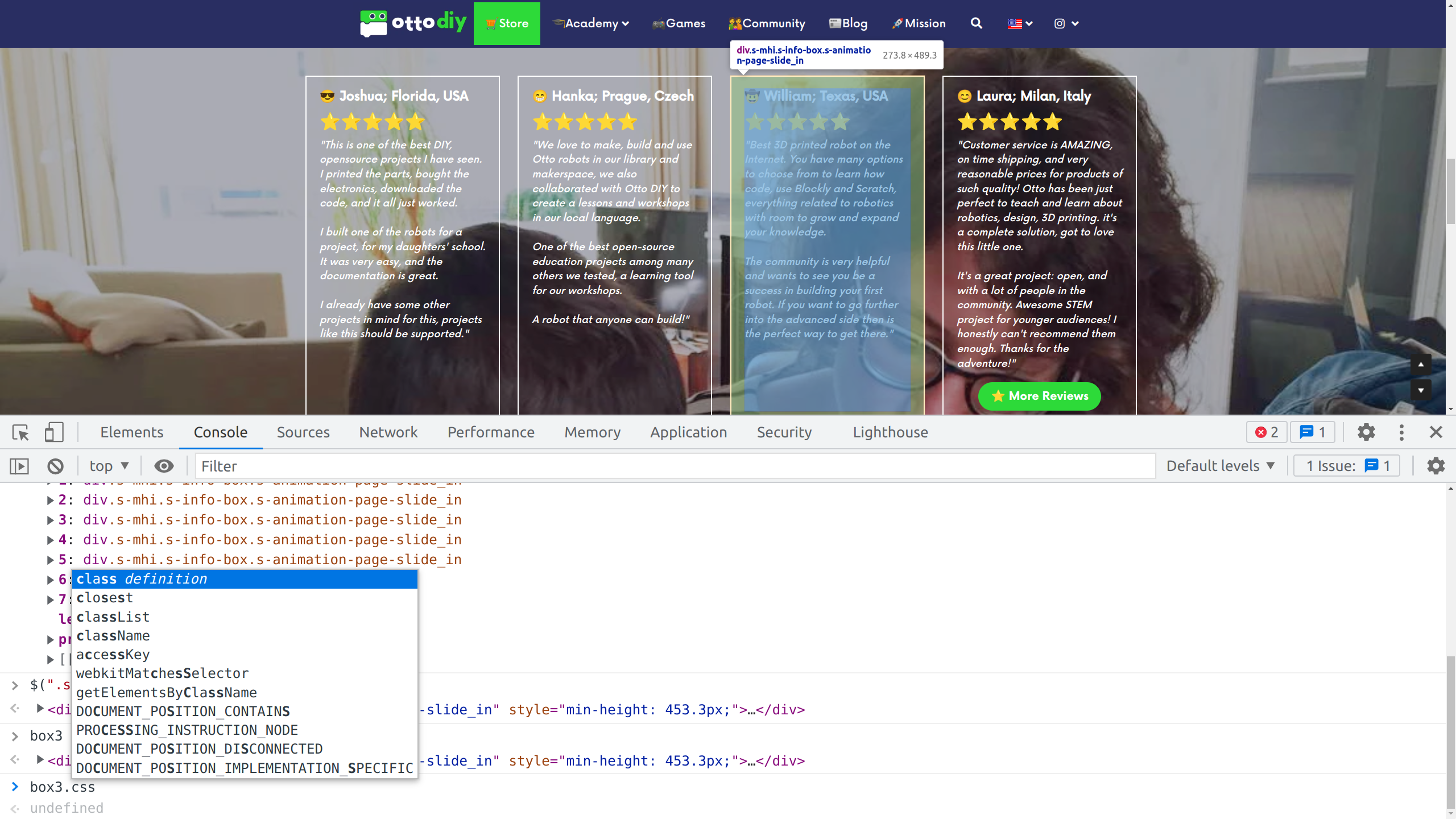This screenshot has height=819, width=1456.
Task: Click the clear console icon
Action: click(x=55, y=466)
